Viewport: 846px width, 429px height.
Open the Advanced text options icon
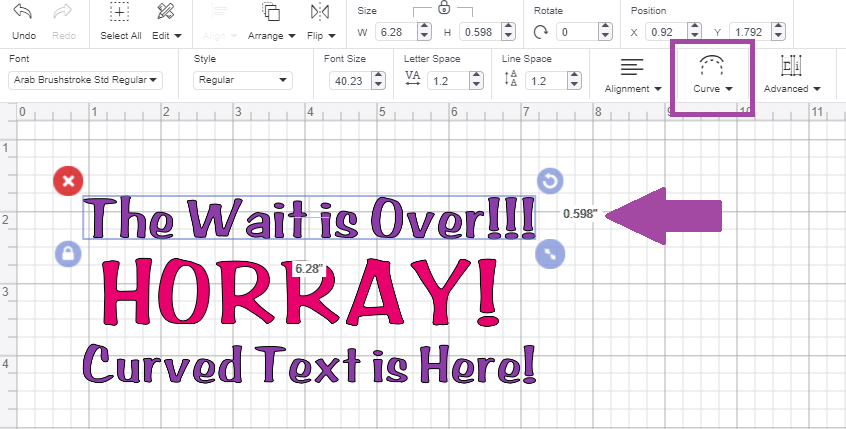(791, 68)
